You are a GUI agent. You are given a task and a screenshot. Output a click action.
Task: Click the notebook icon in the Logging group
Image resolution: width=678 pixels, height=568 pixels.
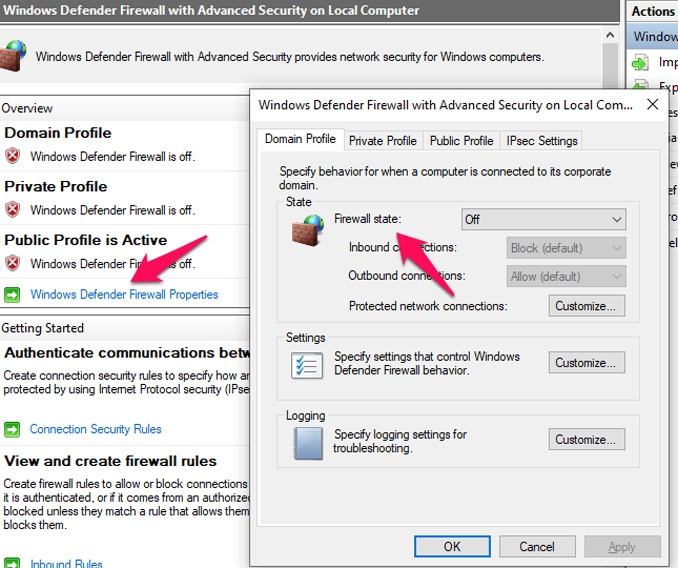[308, 444]
